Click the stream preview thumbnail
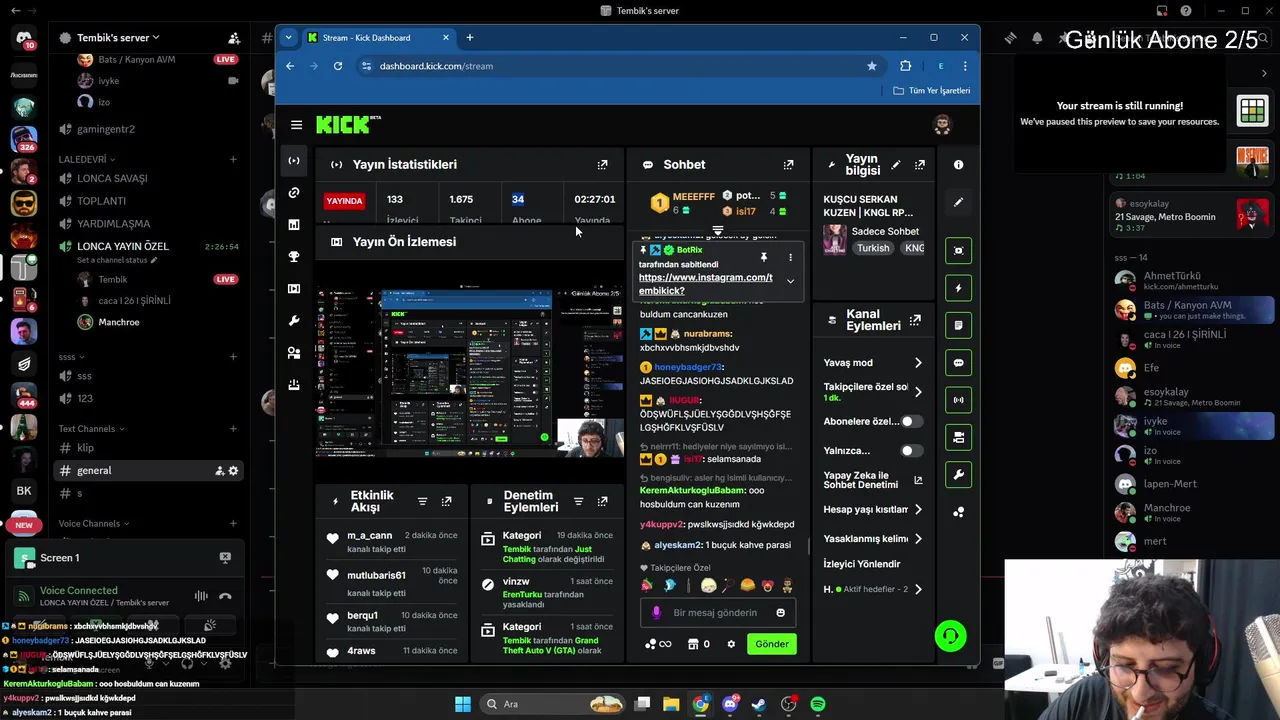The image size is (1280, 720). [x=469, y=372]
